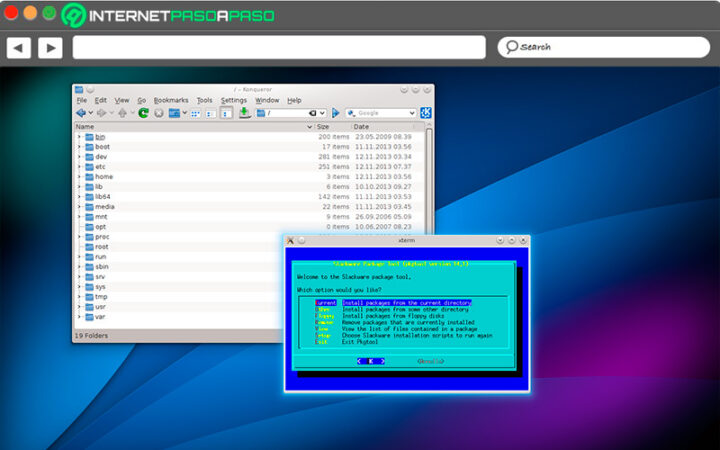Screen dimensions: 720x450
Task: Expand the home folder tree node
Action: click(x=79, y=177)
